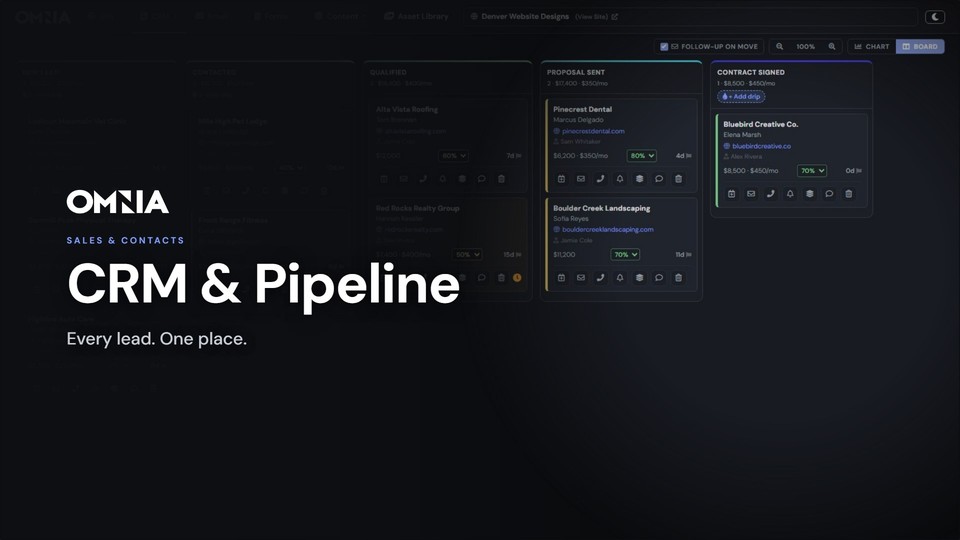Email icon on Pinecrest Dental card
Viewport: 960px width, 540px height.
click(580, 179)
